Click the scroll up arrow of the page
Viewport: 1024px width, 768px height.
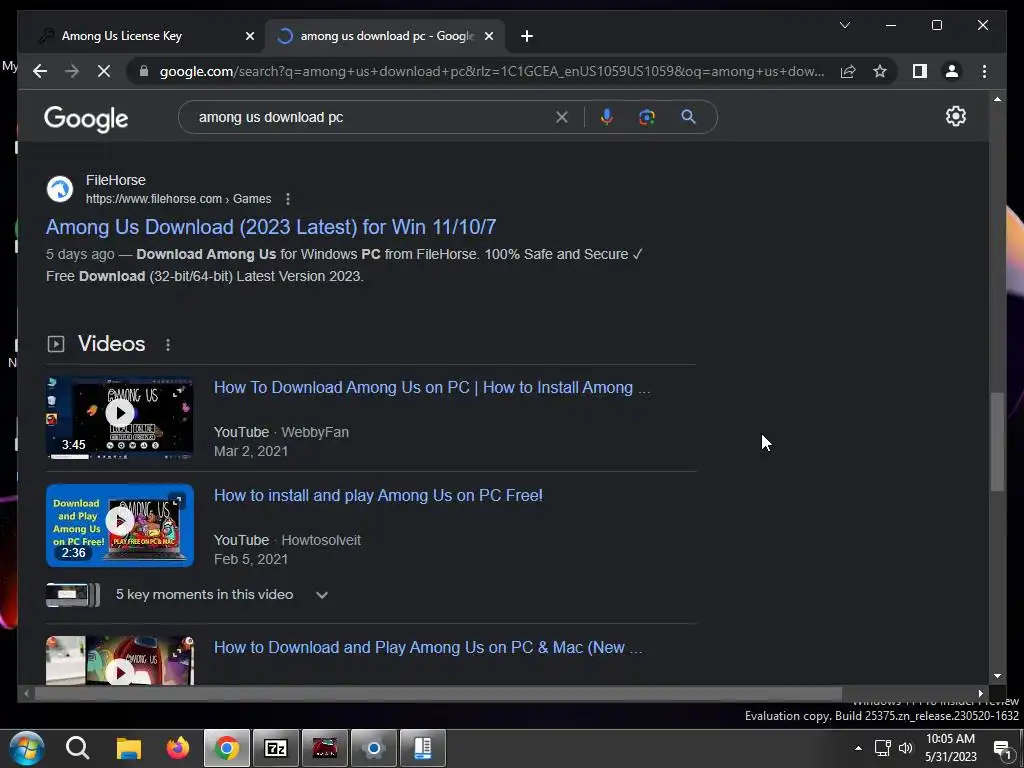point(997,99)
